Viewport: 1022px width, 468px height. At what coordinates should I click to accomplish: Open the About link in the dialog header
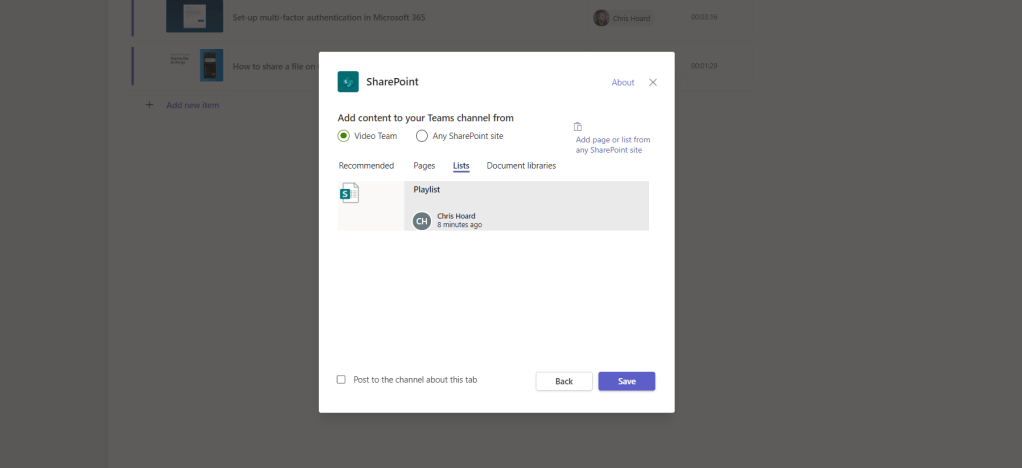[623, 83]
